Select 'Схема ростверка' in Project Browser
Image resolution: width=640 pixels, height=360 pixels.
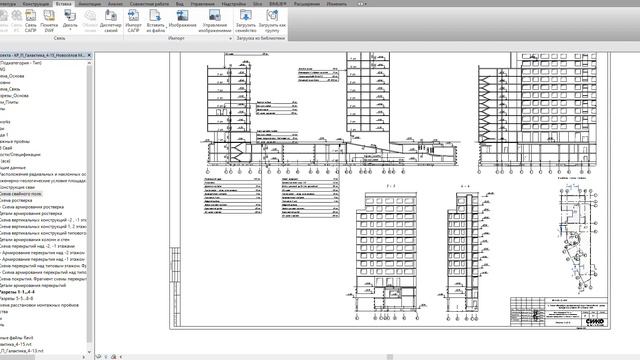(x=16, y=200)
